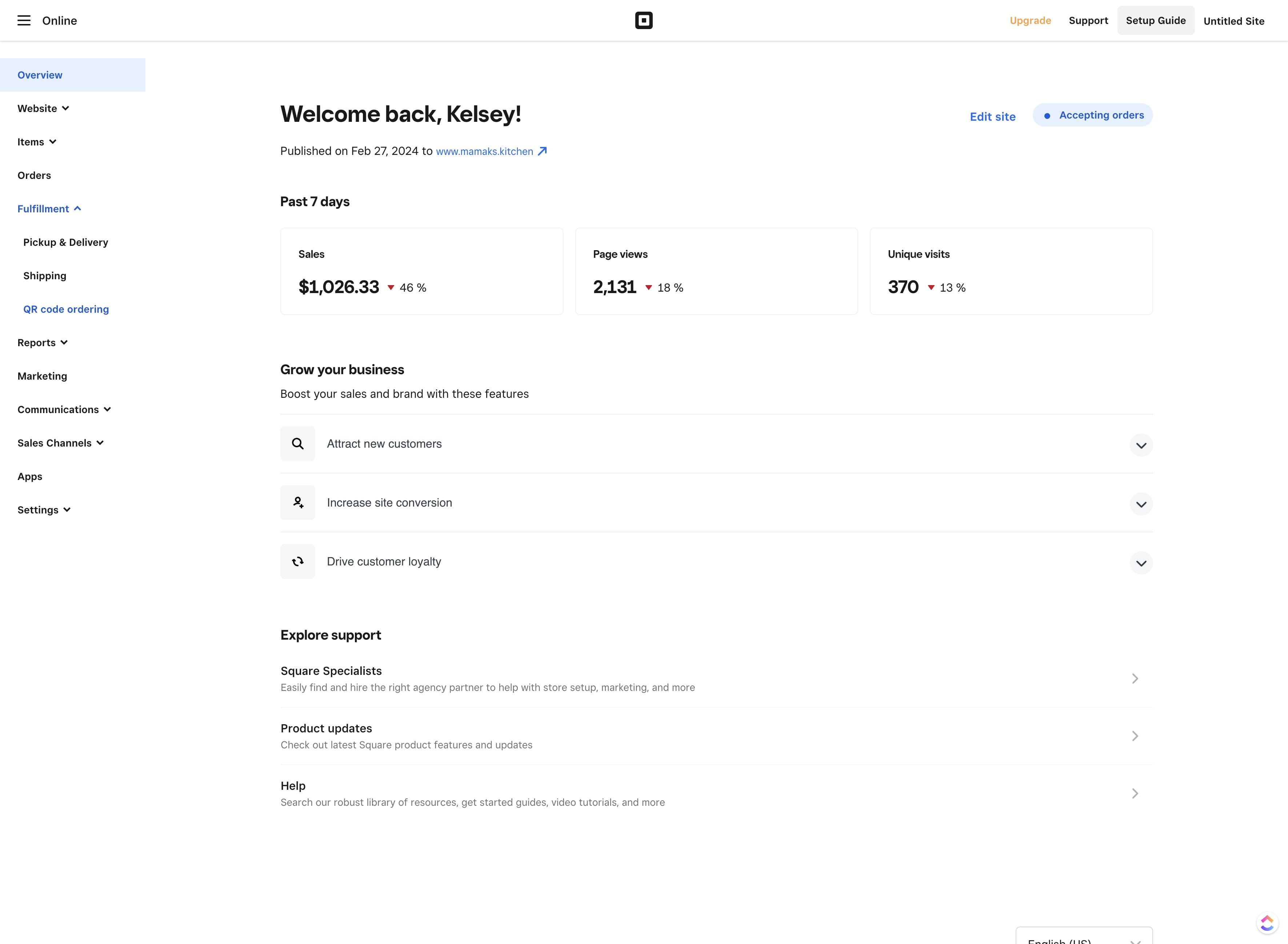Expand Attract new customers section
This screenshot has width=1288, height=944.
click(1141, 445)
